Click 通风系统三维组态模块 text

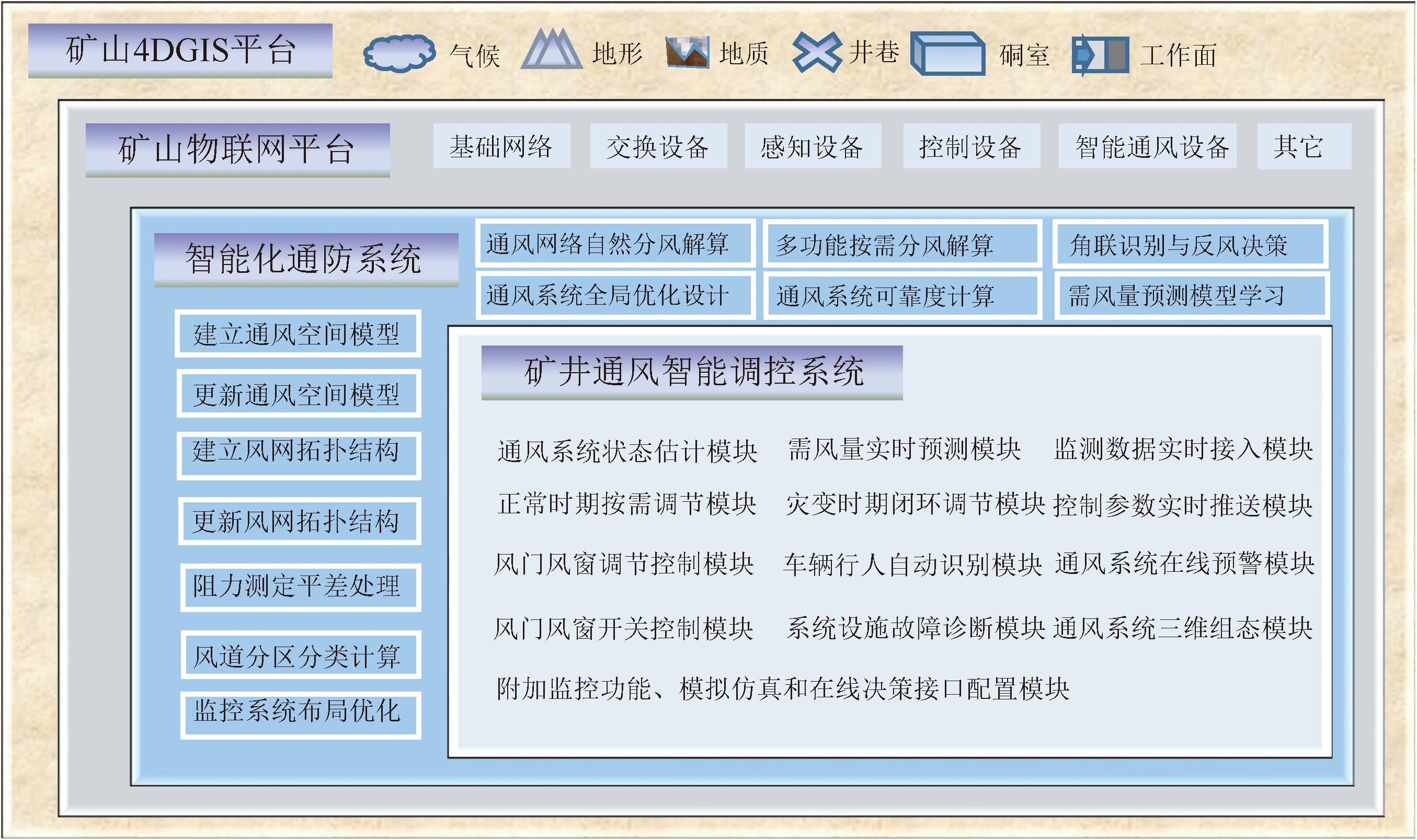1183,628
